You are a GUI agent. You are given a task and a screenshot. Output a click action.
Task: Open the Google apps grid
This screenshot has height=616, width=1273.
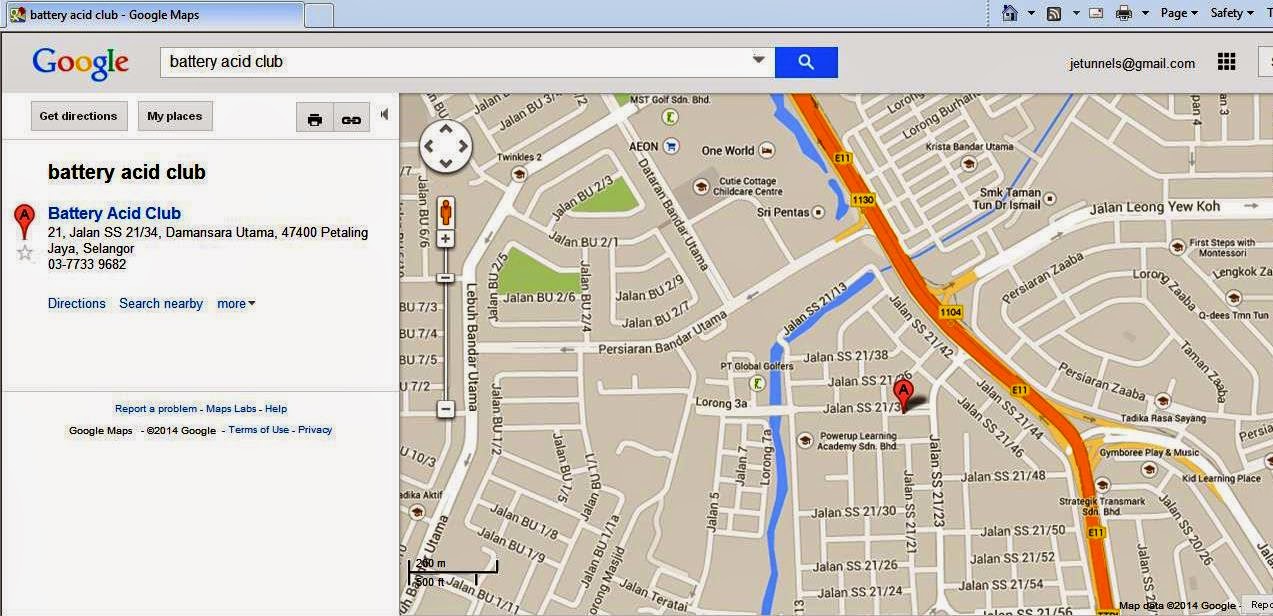pos(1227,62)
